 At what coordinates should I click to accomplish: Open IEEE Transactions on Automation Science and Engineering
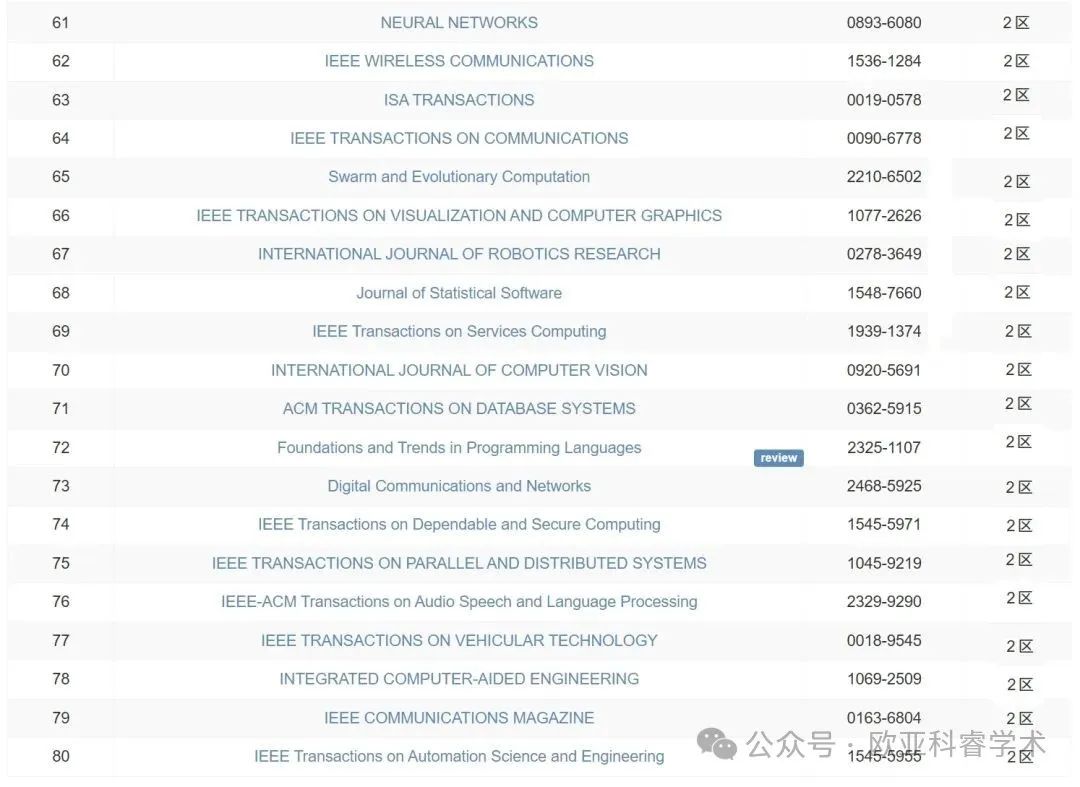click(459, 756)
